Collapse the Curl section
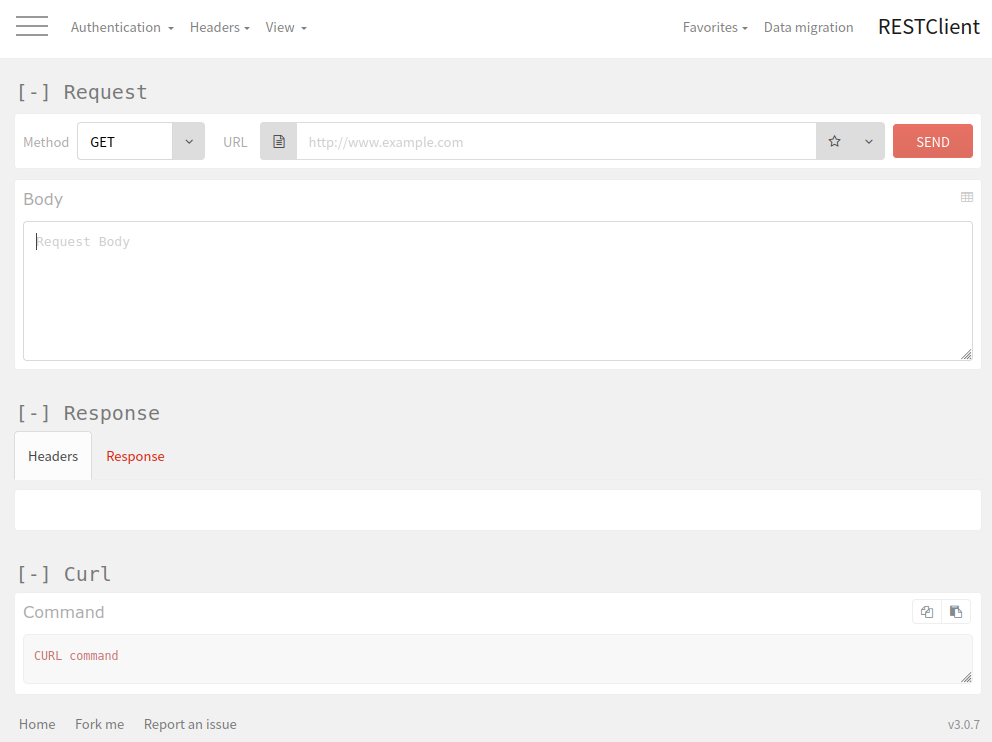Image resolution: width=992 pixels, height=742 pixels. (33, 574)
